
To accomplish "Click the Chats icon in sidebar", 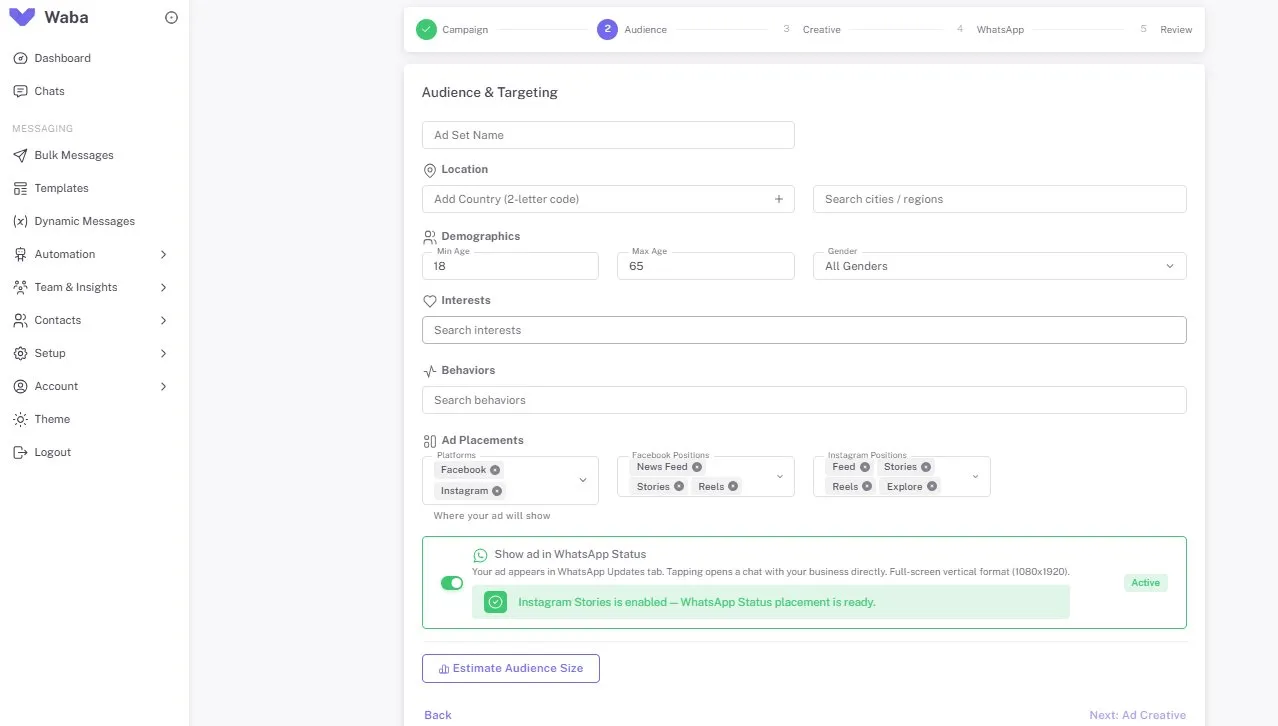I will coord(20,91).
